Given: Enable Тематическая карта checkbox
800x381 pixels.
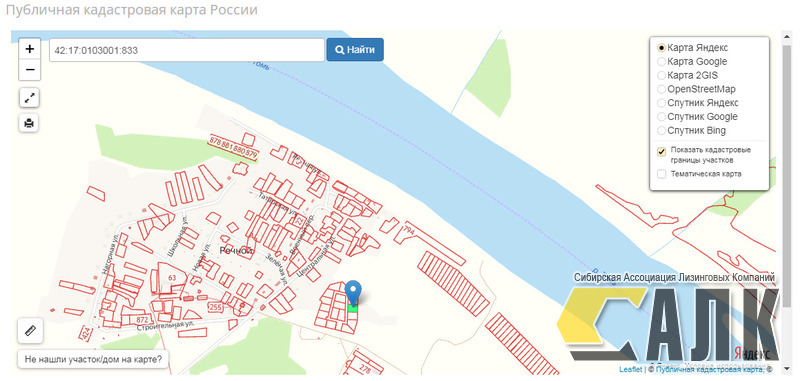Looking at the screenshot, I should pos(662,174).
